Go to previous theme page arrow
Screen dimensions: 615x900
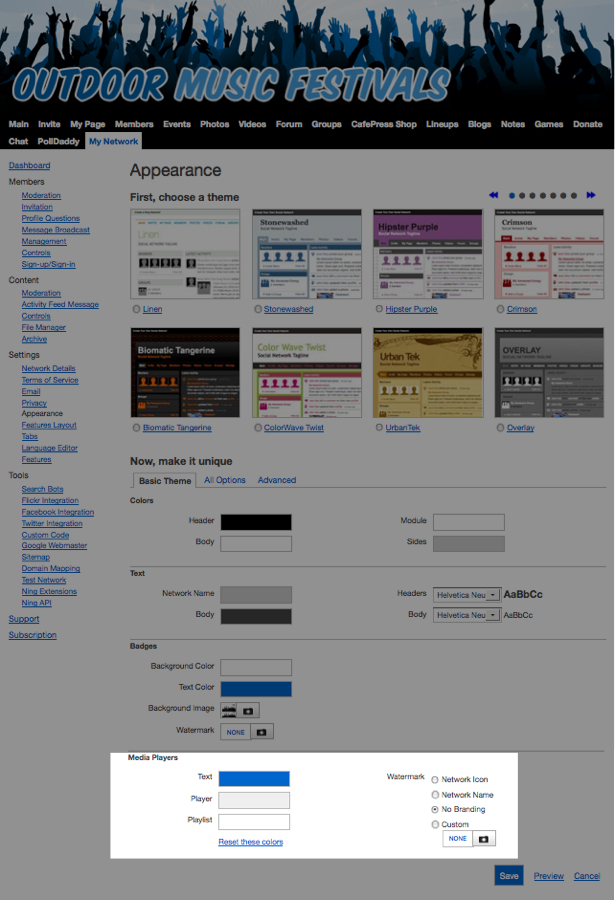click(494, 196)
